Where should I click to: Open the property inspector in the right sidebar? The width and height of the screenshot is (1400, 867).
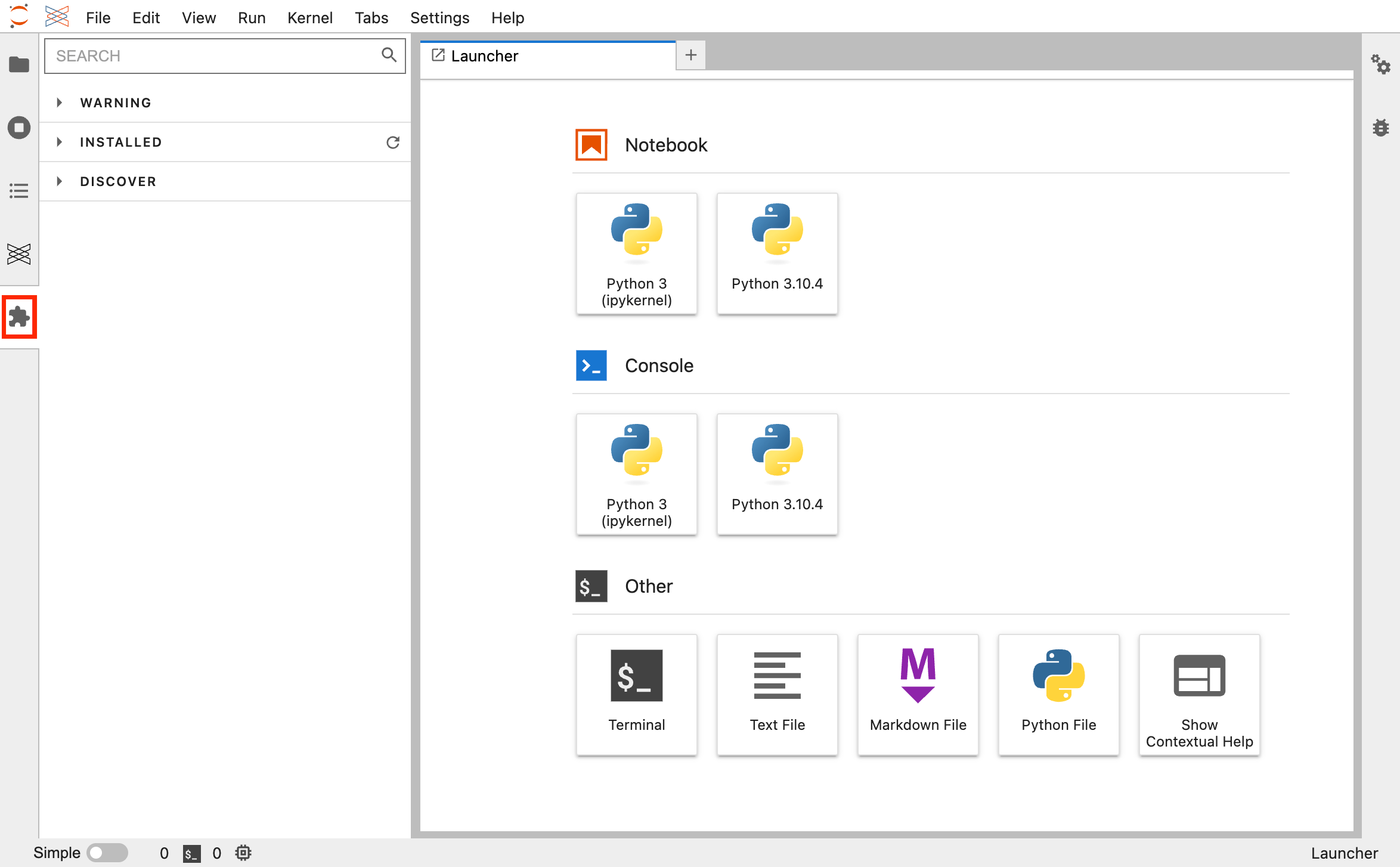(1382, 66)
